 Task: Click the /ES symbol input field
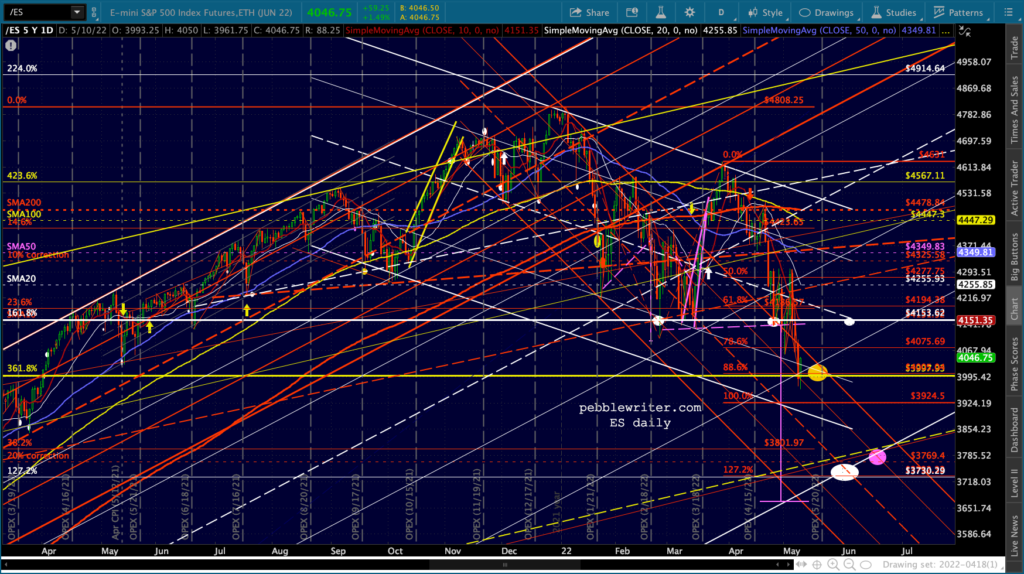click(36, 12)
